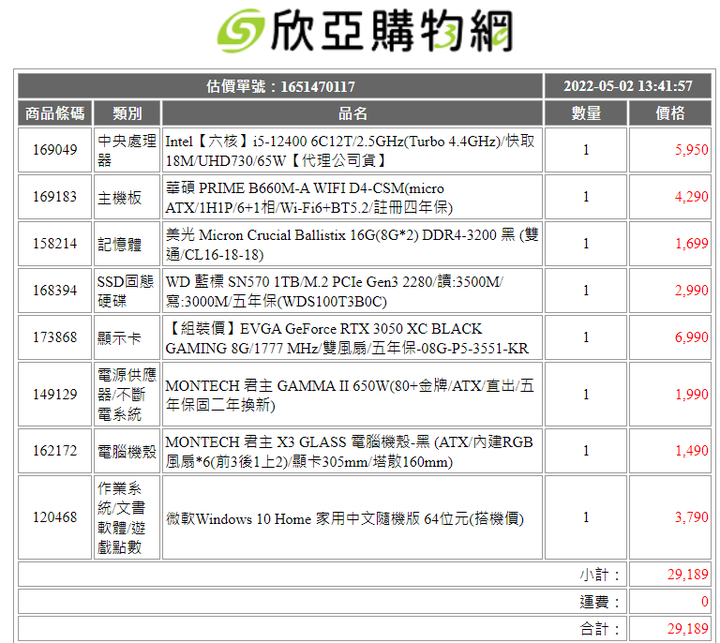Click quantity 1 in the Windows 10 row
Viewport: 720px width, 643px height.
coord(586,517)
